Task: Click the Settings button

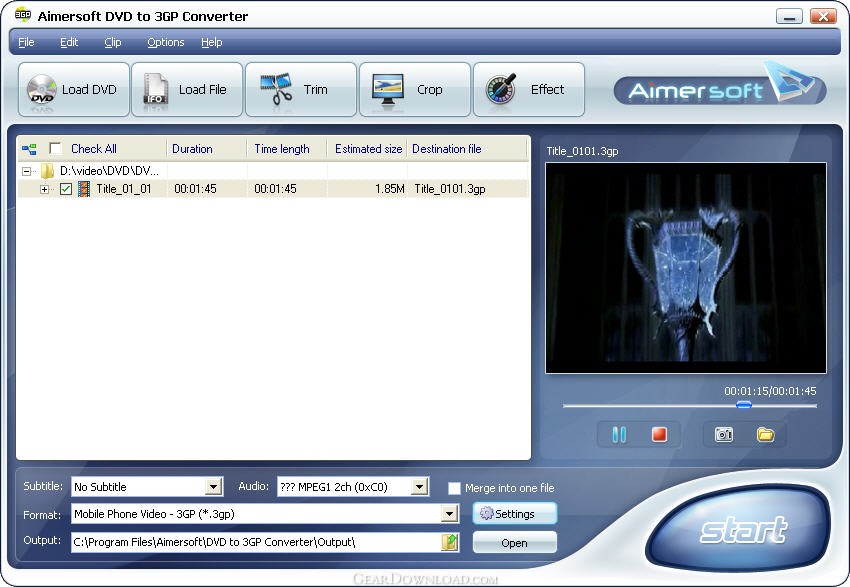Action: [515, 514]
